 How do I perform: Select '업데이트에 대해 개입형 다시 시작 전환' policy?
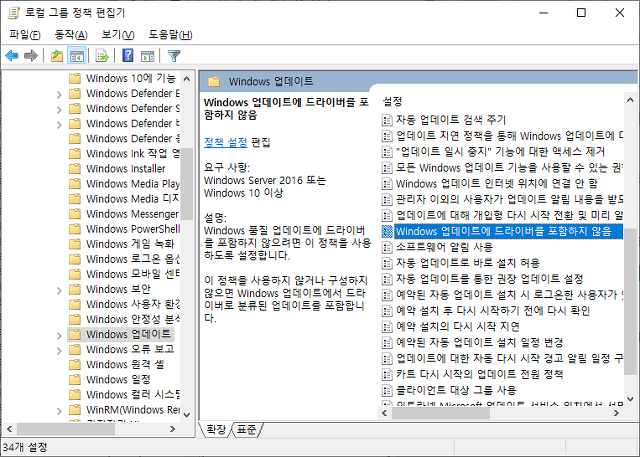(509, 215)
